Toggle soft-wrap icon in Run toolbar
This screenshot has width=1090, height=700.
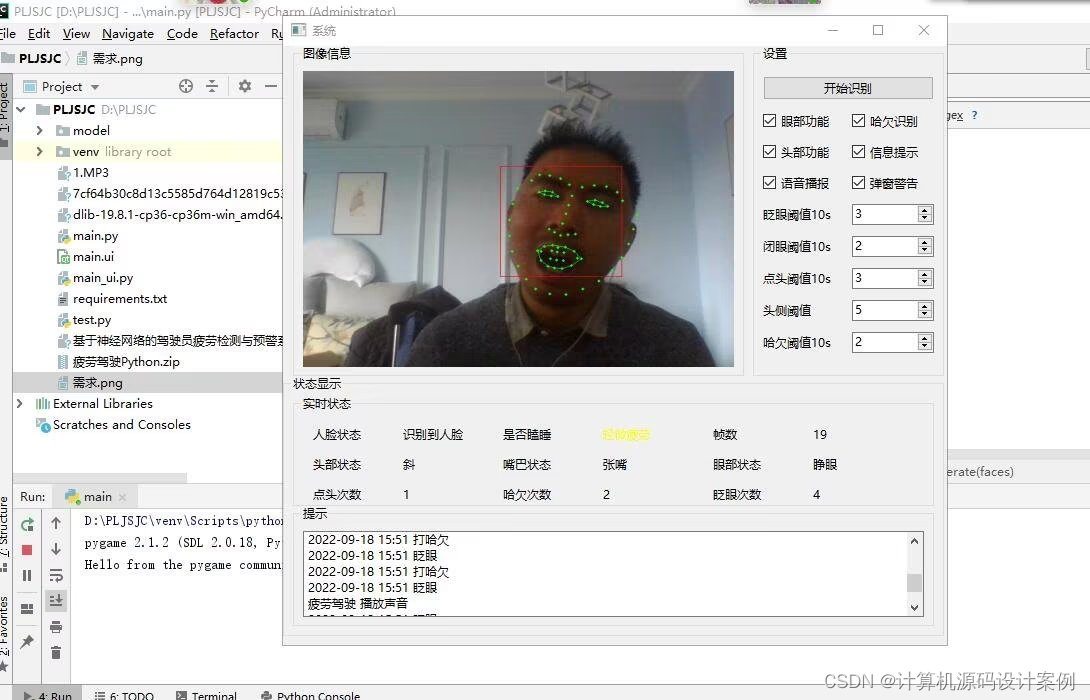click(56, 575)
